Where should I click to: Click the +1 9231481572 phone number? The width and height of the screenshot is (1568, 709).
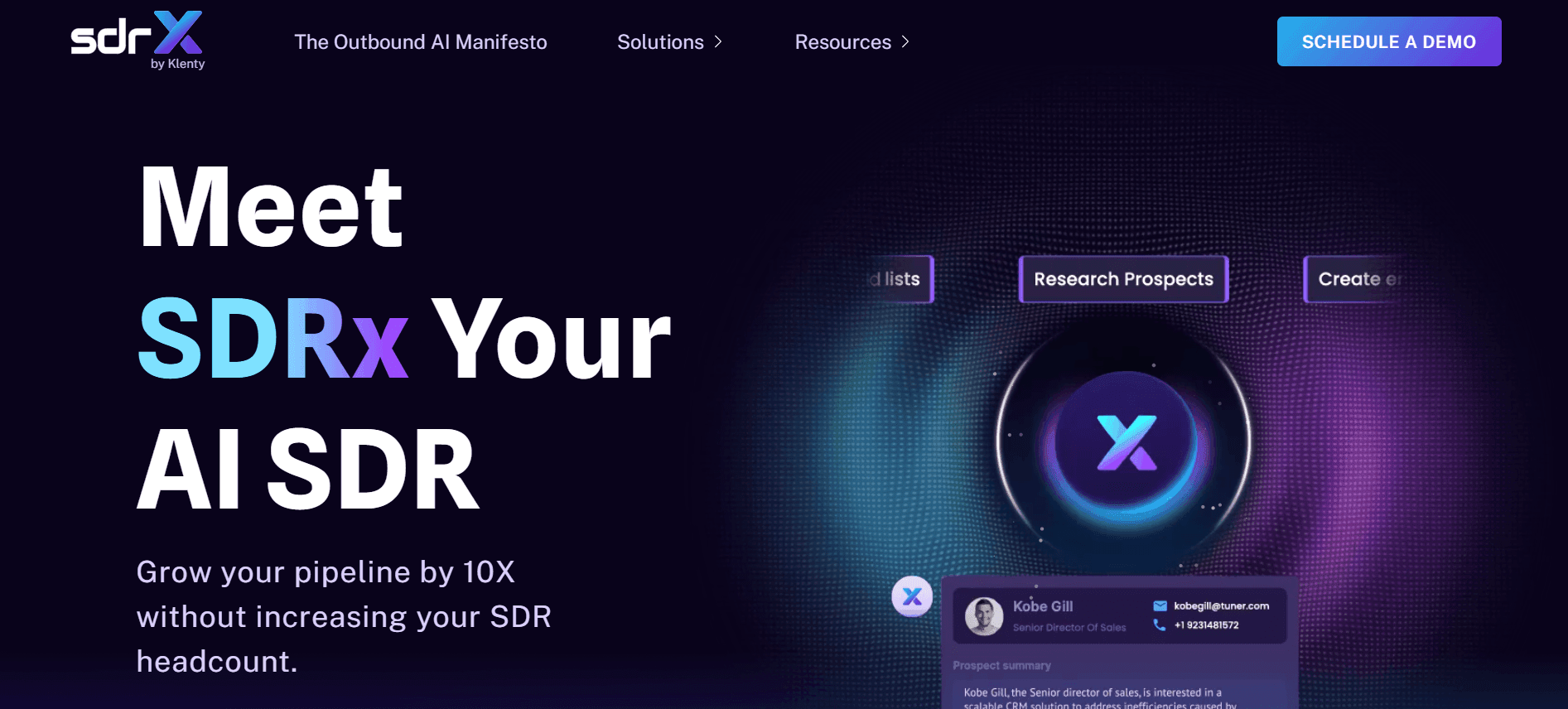point(1206,625)
